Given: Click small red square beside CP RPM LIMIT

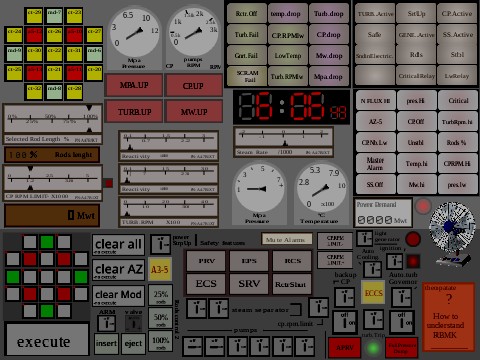Looking at the screenshot, I should [x=108, y=183].
